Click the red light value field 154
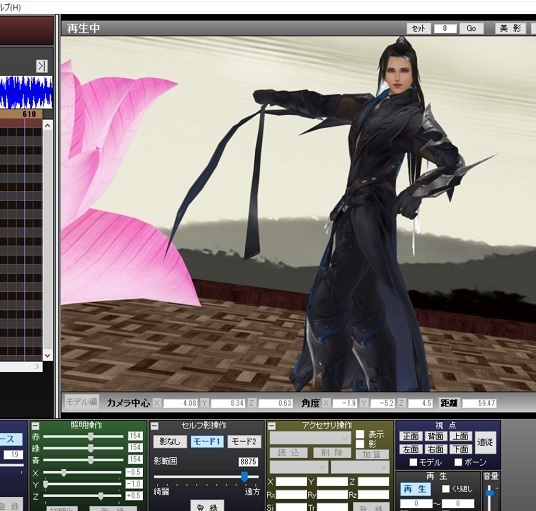 135,436
